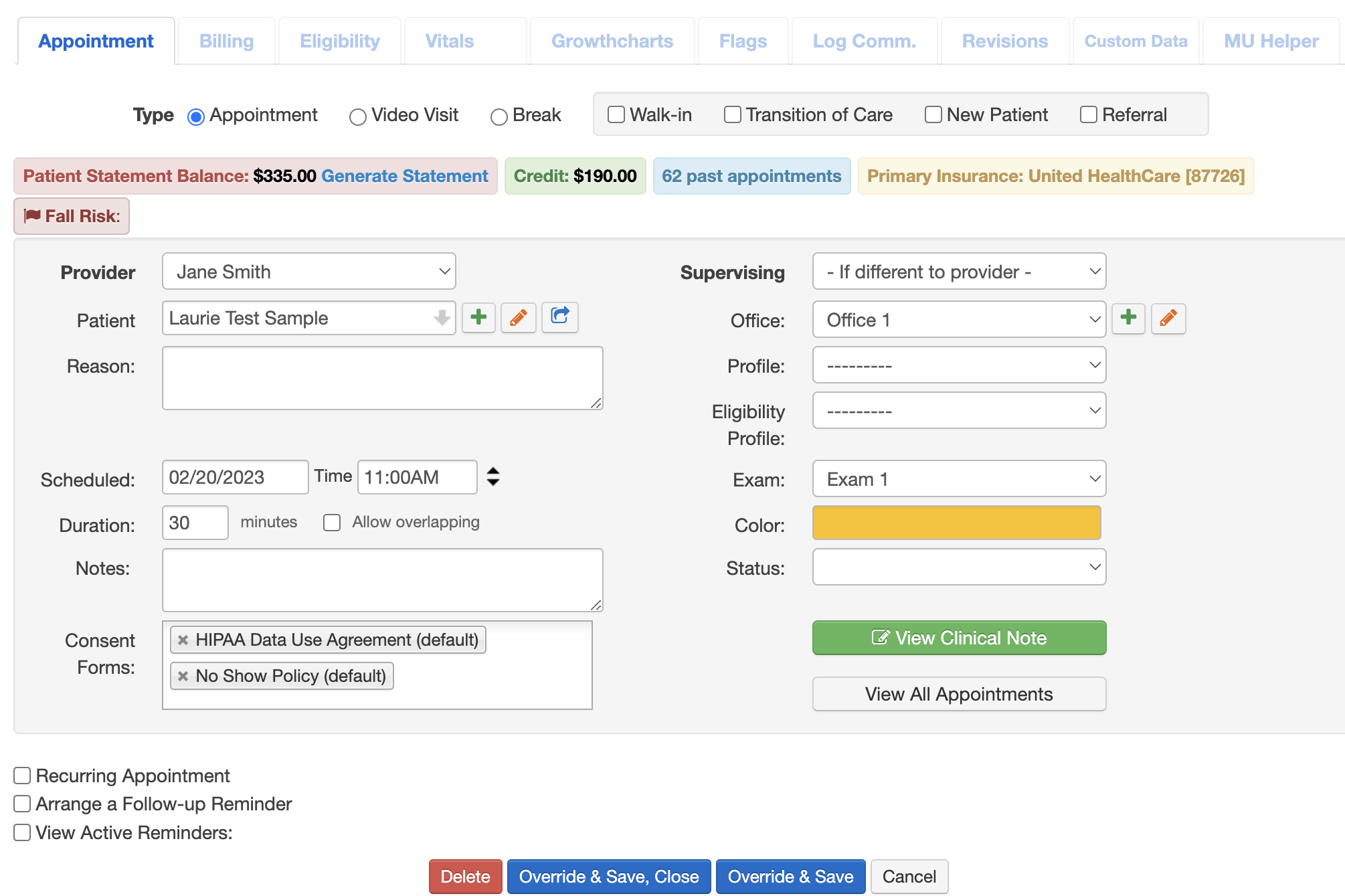This screenshot has width=1345, height=896.
Task: Click the patient field down arrow icon
Action: [441, 318]
